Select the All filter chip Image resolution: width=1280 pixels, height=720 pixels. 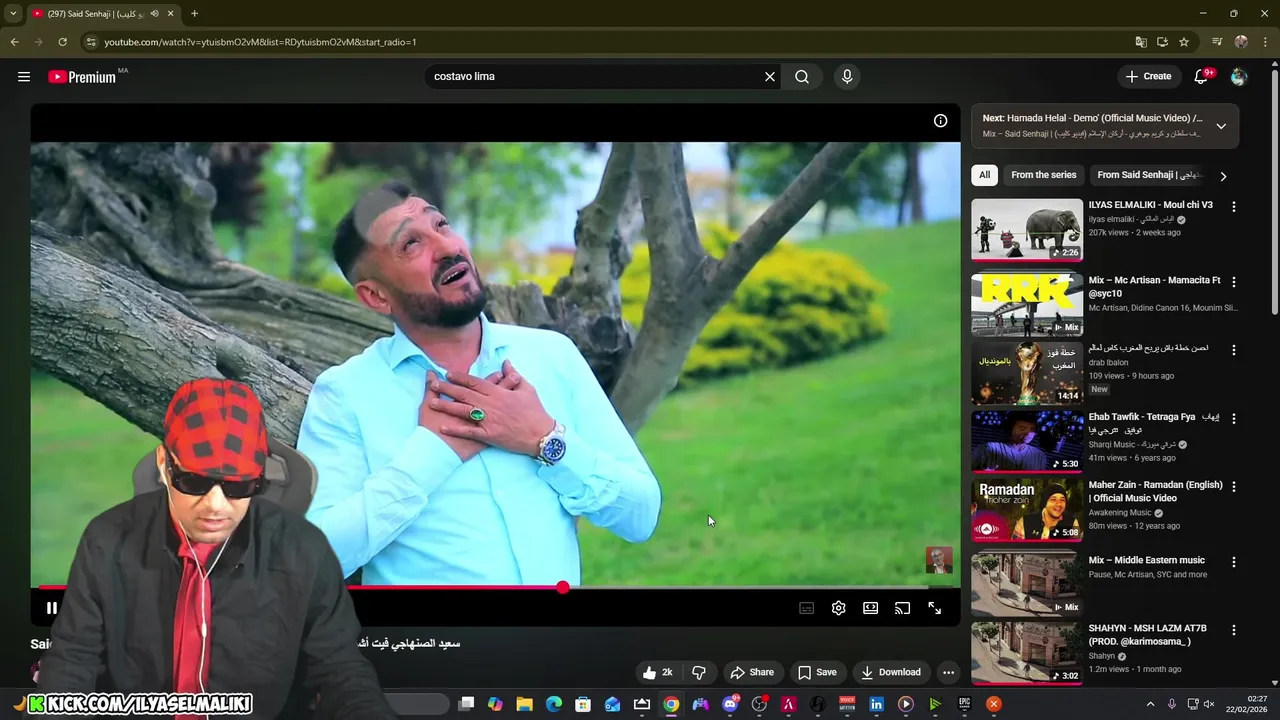(x=984, y=175)
